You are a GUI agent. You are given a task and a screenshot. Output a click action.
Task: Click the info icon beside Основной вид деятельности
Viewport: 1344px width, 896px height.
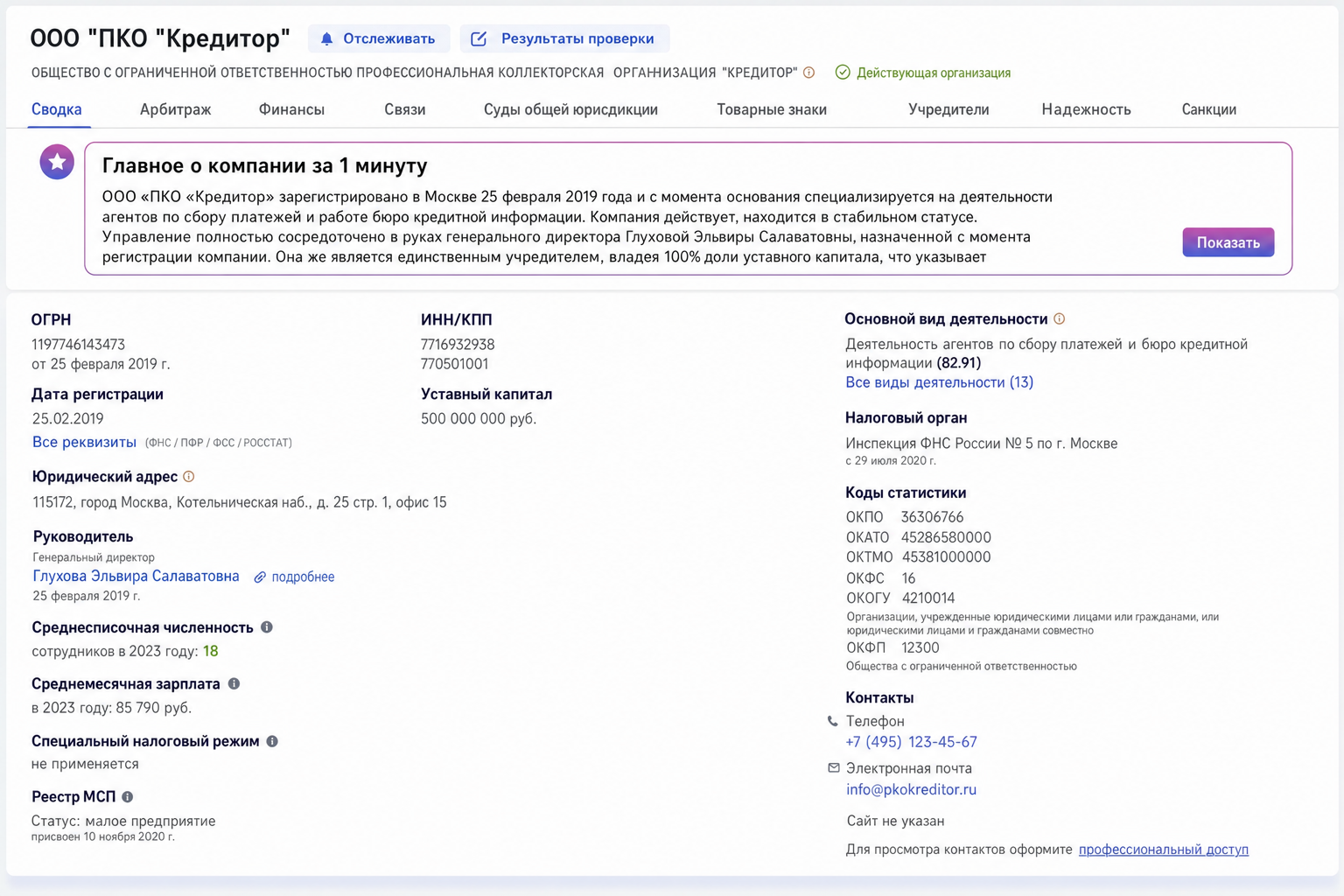pos(1059,319)
